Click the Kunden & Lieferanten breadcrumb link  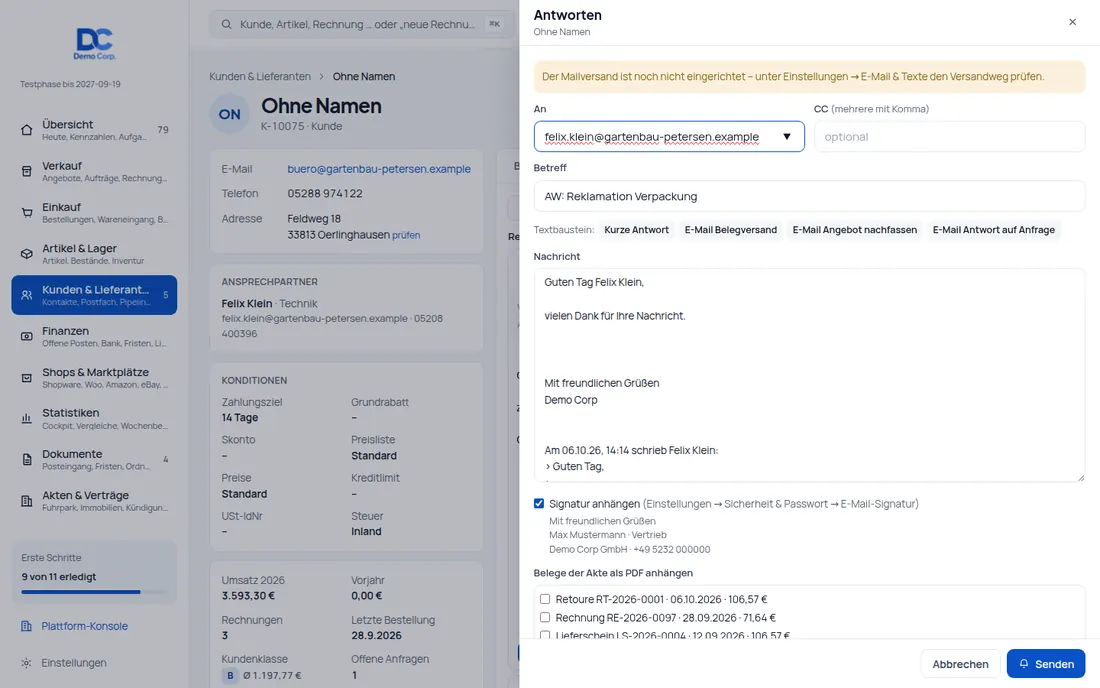click(260, 76)
